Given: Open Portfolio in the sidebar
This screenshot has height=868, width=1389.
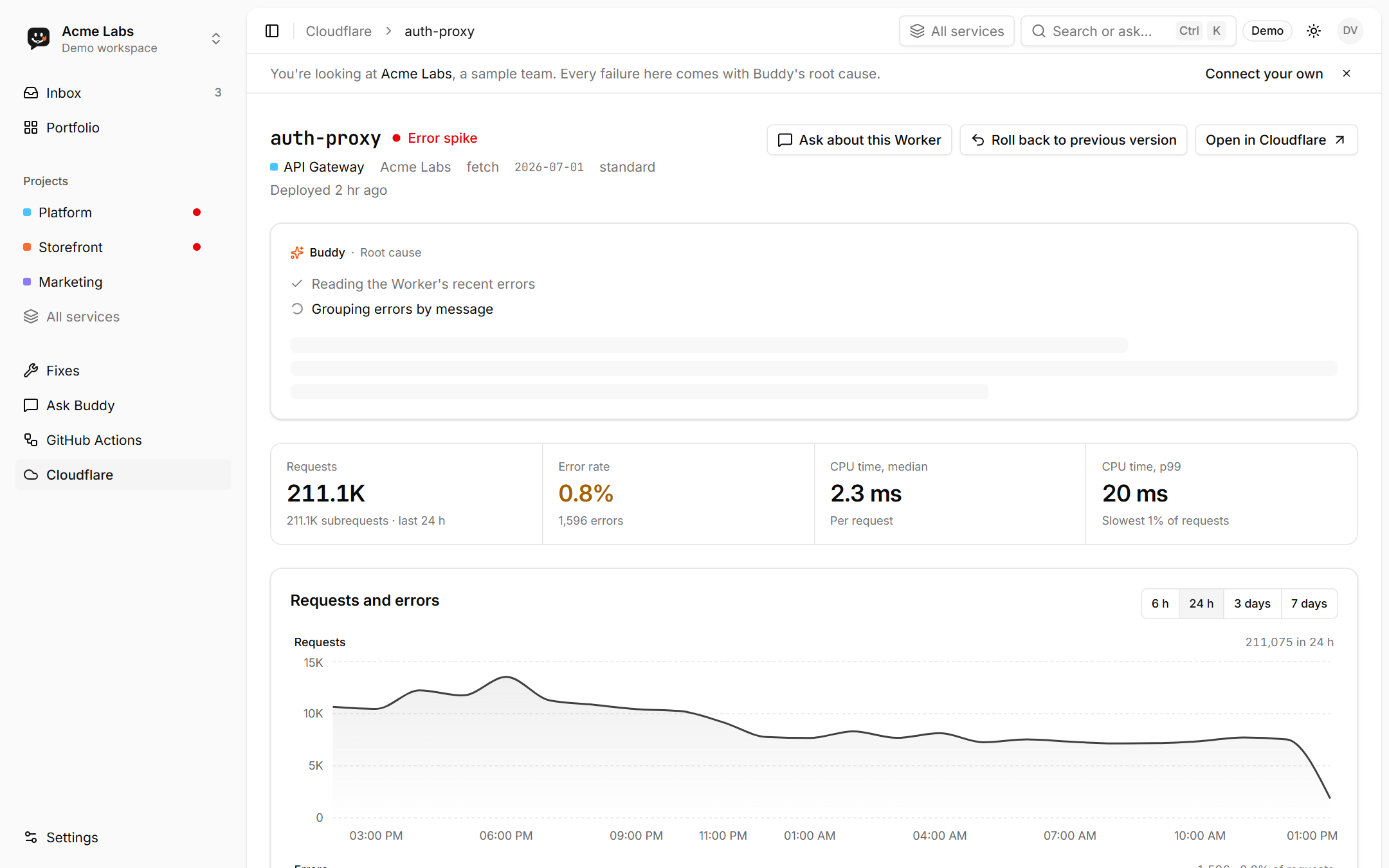Looking at the screenshot, I should click(123, 127).
